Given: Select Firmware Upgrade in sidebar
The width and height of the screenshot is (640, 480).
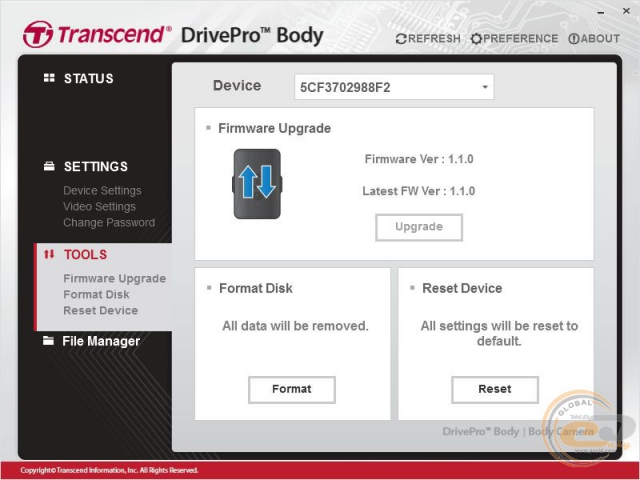Looking at the screenshot, I should pyautogui.click(x=115, y=278).
